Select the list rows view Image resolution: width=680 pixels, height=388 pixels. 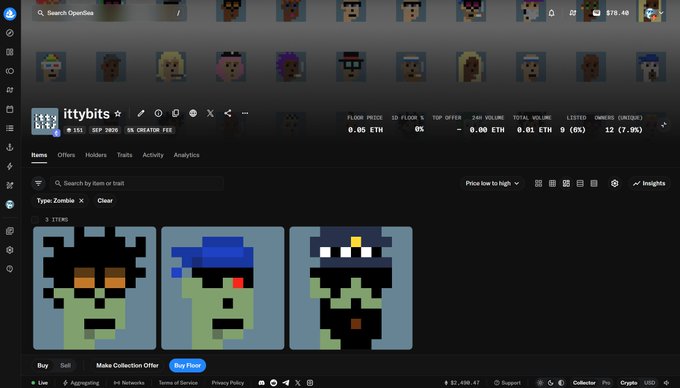[580, 183]
